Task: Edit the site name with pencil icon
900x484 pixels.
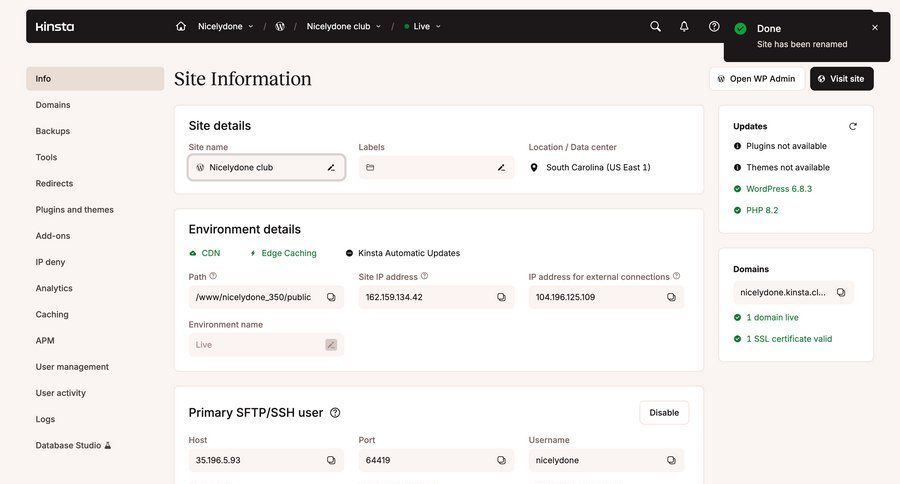Action: pyautogui.click(x=331, y=168)
